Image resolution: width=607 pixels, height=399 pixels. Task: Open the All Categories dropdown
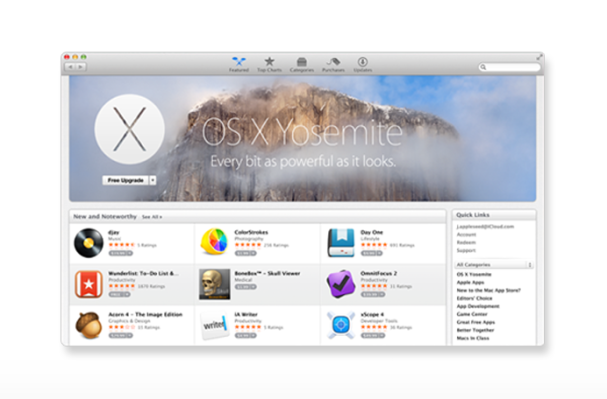pos(494,265)
